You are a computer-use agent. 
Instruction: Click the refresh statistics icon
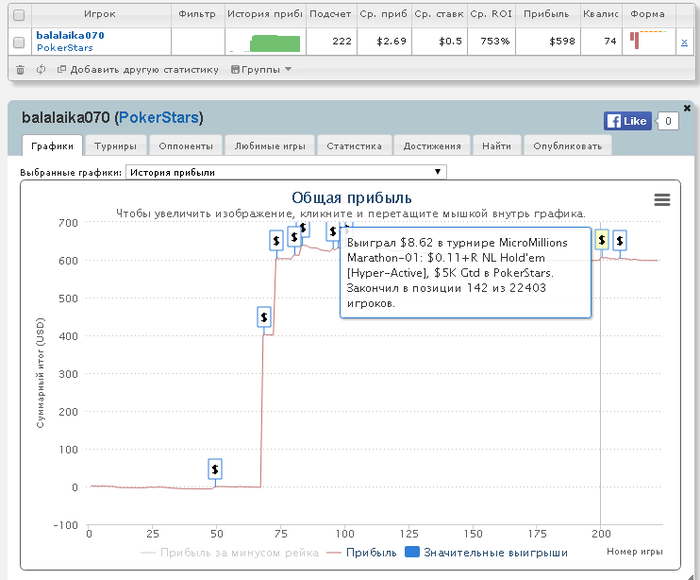[x=41, y=70]
